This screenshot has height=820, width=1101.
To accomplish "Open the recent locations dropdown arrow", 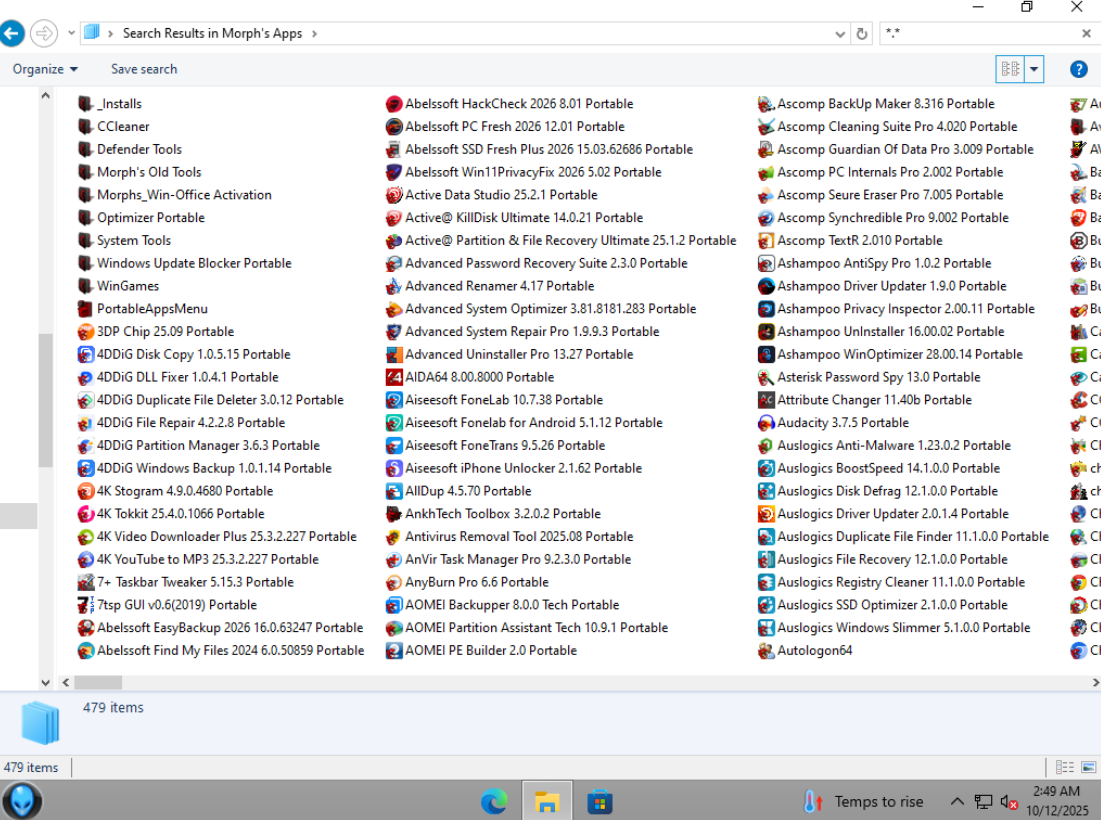I will [x=71, y=33].
